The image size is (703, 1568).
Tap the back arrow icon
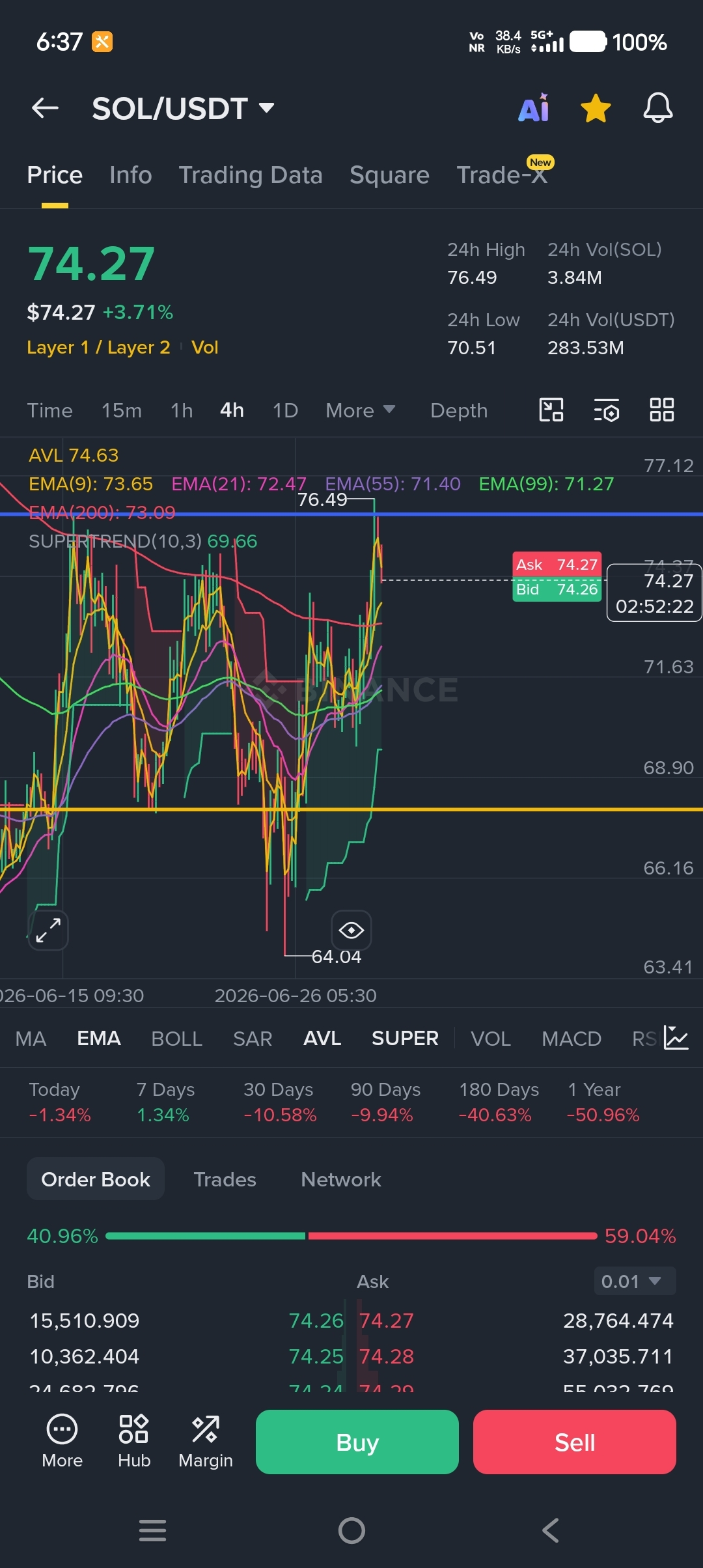pos(45,108)
